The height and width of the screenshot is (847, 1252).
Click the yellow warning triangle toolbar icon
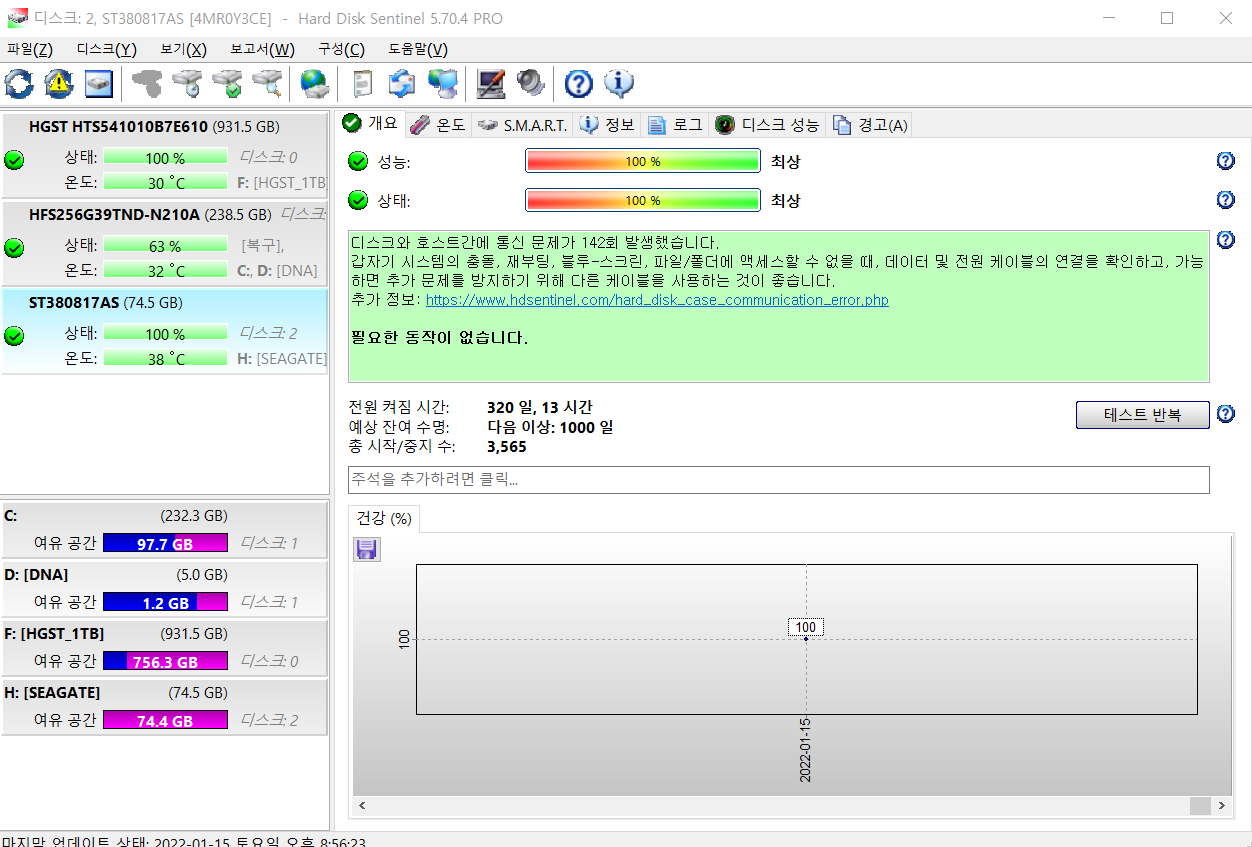59,83
